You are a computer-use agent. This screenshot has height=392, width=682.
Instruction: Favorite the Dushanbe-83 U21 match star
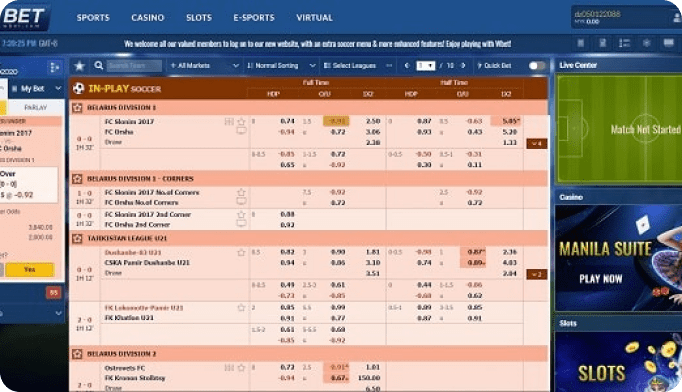[x=241, y=252]
